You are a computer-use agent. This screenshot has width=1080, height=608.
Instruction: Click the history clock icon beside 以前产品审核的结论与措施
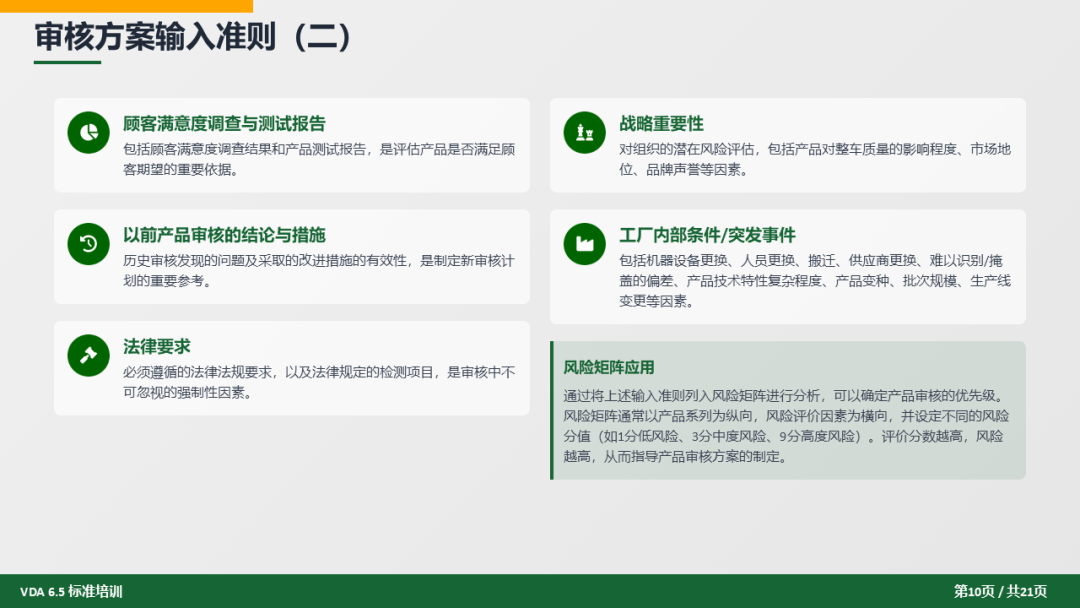tap(88, 244)
